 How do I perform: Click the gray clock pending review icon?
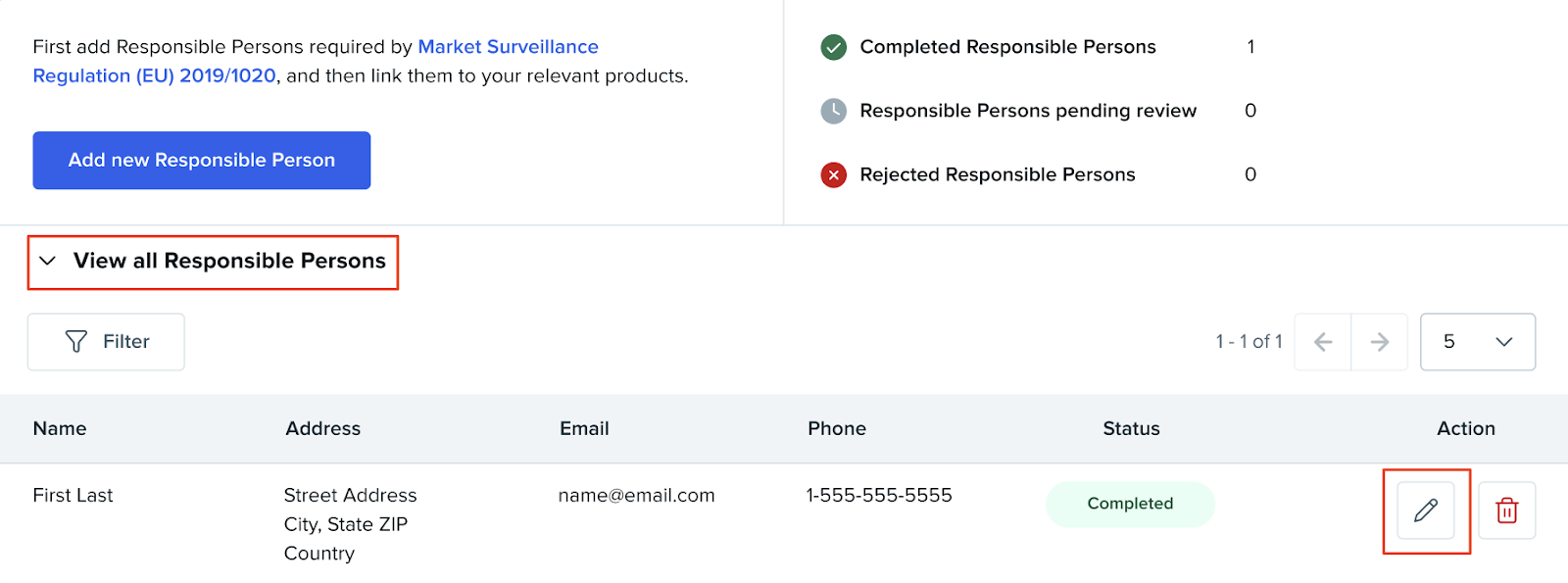833,111
